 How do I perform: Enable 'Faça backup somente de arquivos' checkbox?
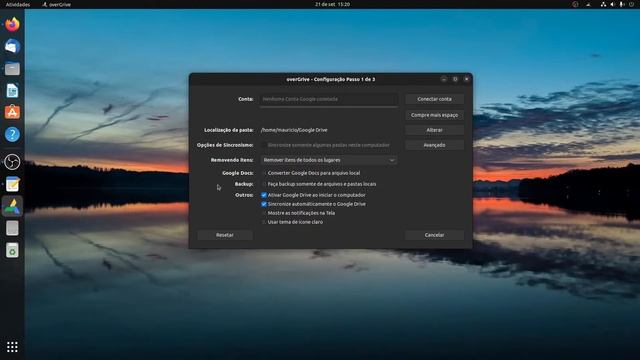[x=264, y=184]
